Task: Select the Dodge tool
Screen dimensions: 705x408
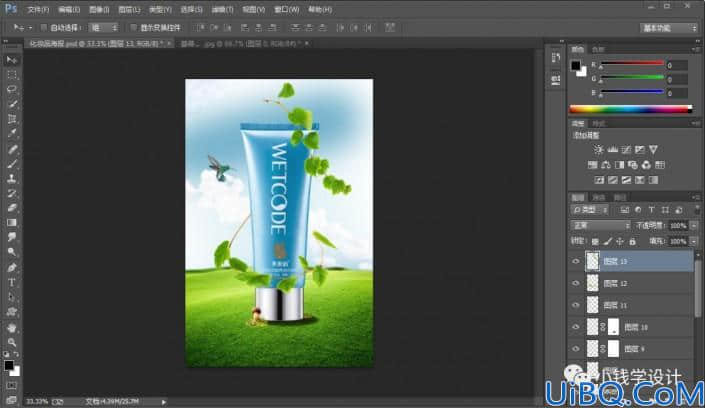Action: 12,252
